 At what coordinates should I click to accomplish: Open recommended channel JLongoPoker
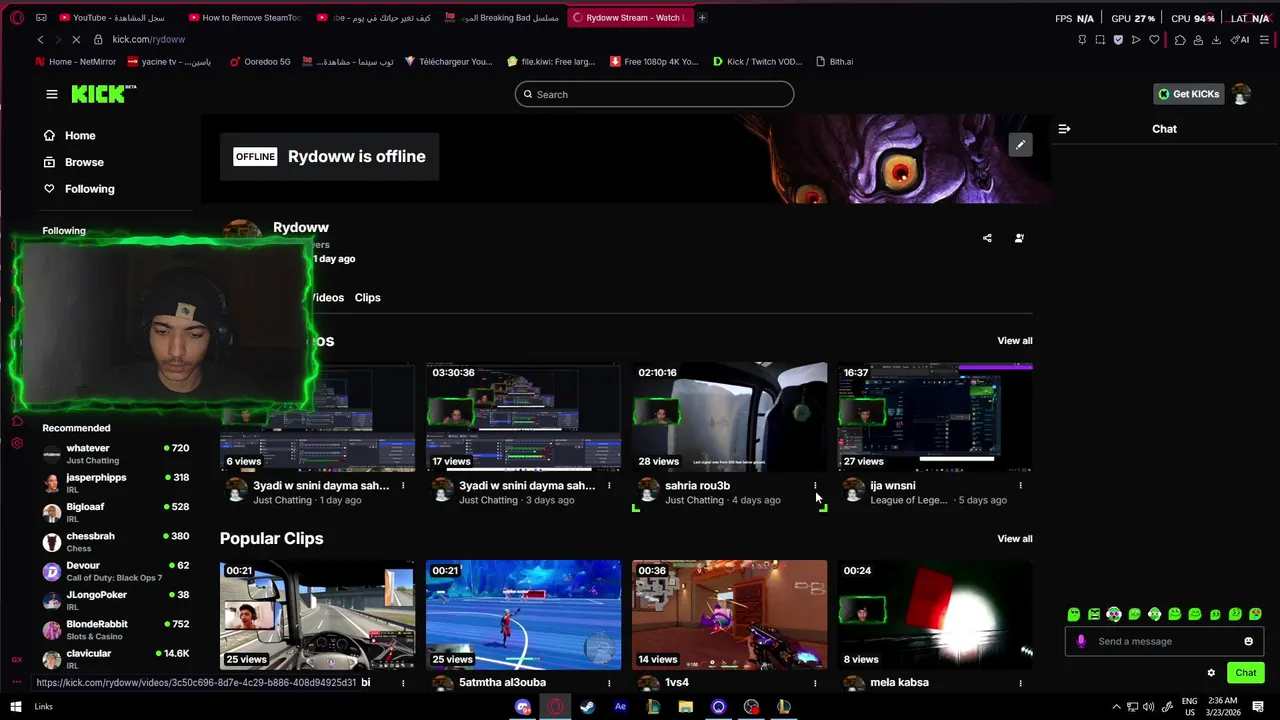[115, 600]
